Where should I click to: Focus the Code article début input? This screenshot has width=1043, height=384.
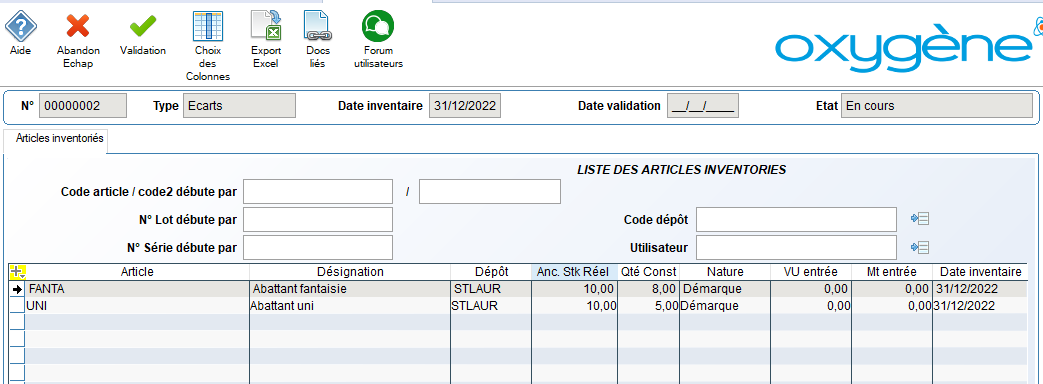[318, 192]
